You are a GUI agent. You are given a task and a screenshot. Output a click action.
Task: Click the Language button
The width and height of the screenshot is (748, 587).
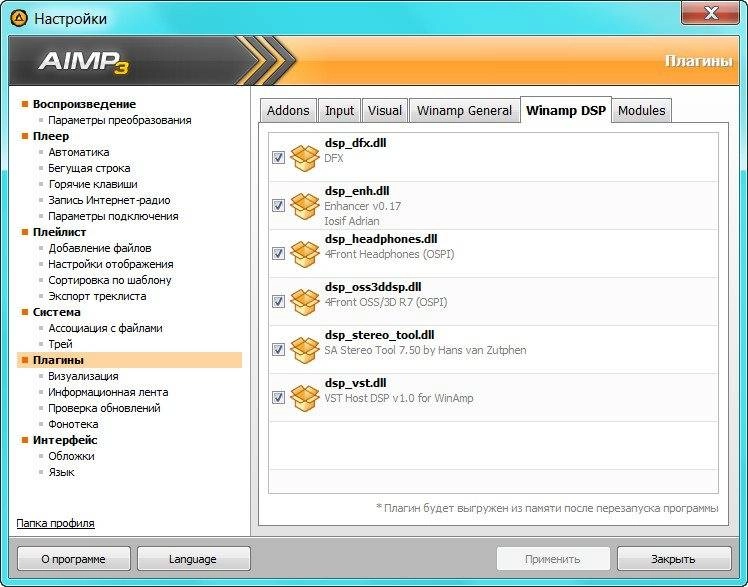[x=193, y=559]
